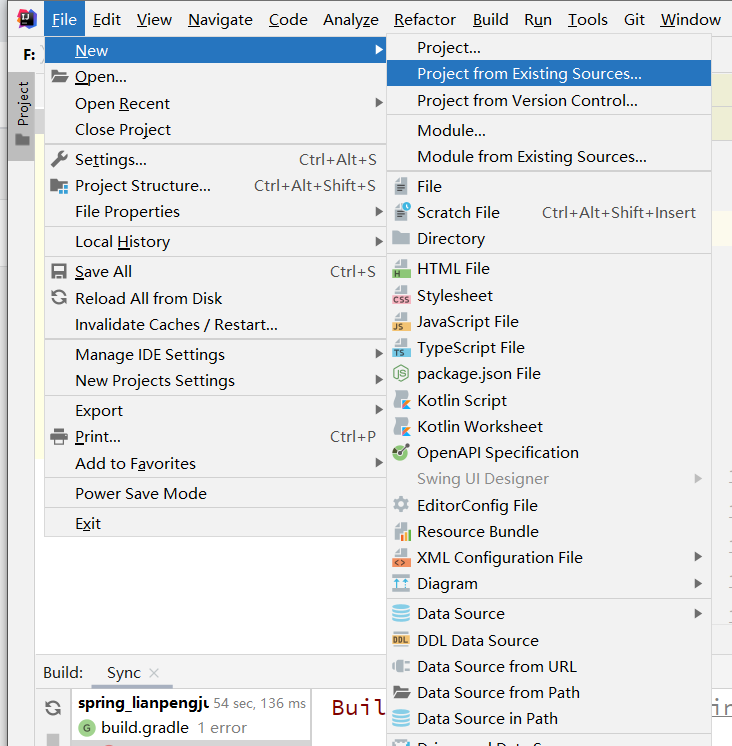Open the Project tool window sidebar tab
The height and width of the screenshot is (746, 732).
tap(22, 116)
